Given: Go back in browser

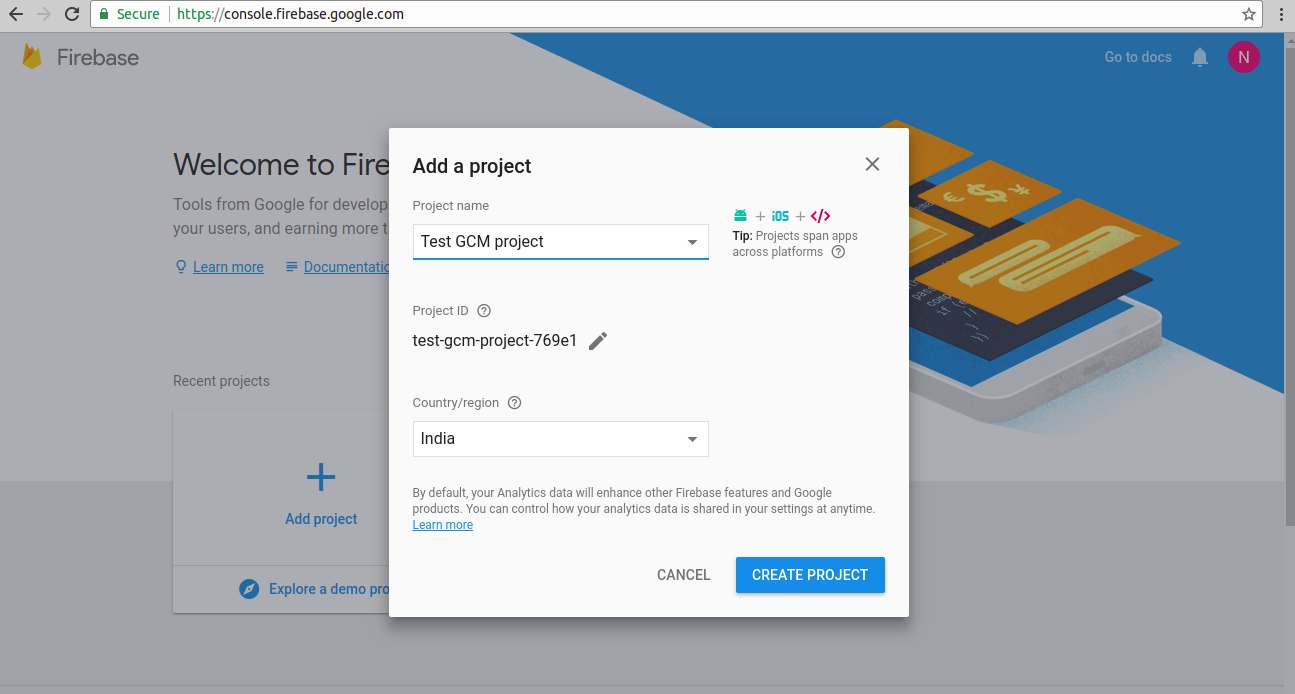Looking at the screenshot, I should [x=16, y=14].
